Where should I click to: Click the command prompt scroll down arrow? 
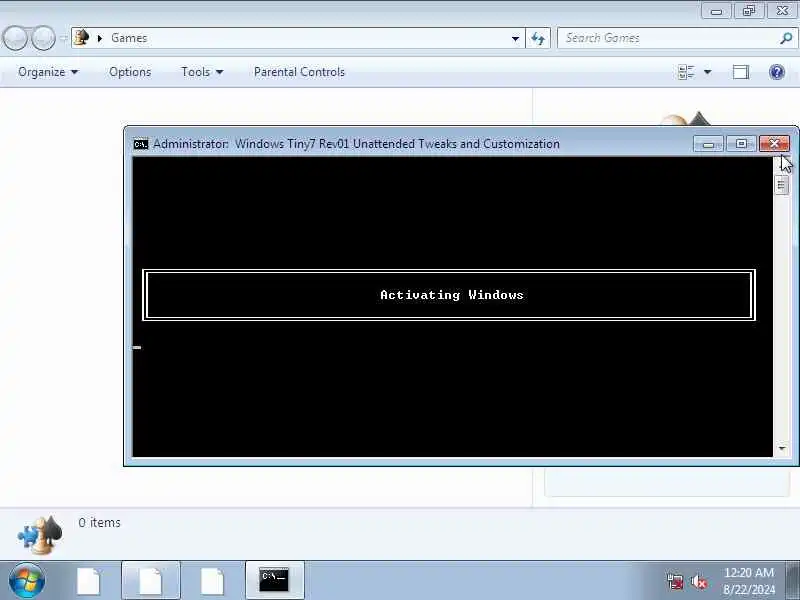pos(782,448)
